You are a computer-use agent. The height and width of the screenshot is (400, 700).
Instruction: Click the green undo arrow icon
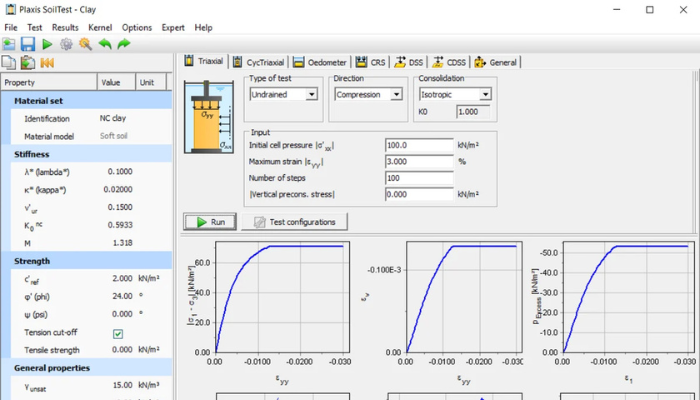104,44
